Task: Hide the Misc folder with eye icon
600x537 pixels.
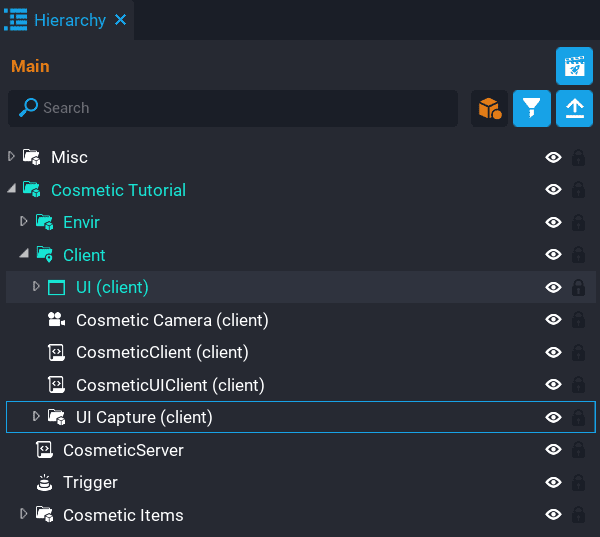Action: tap(552, 158)
